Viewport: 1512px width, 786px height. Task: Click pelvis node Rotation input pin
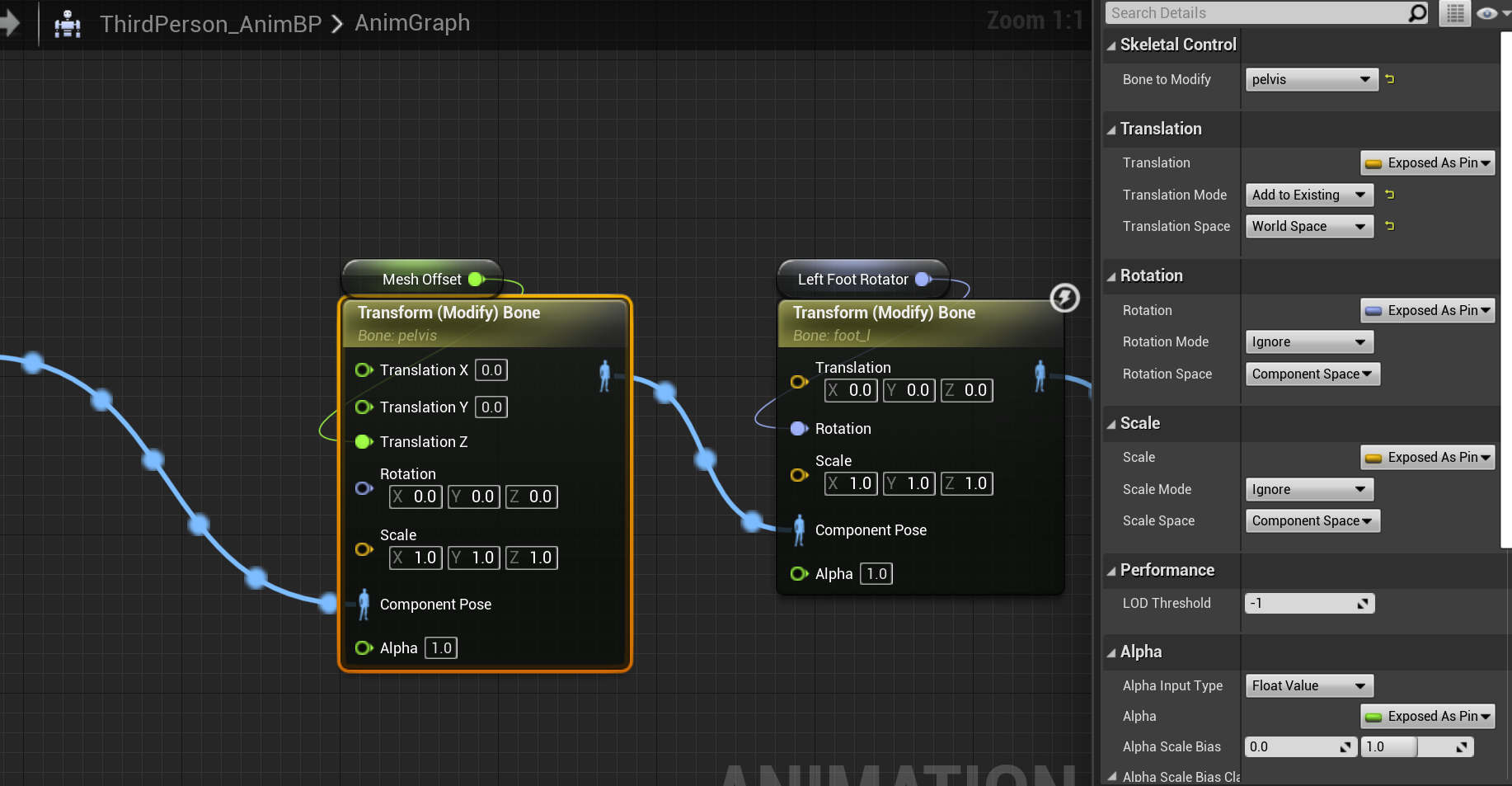pyautogui.click(x=364, y=488)
